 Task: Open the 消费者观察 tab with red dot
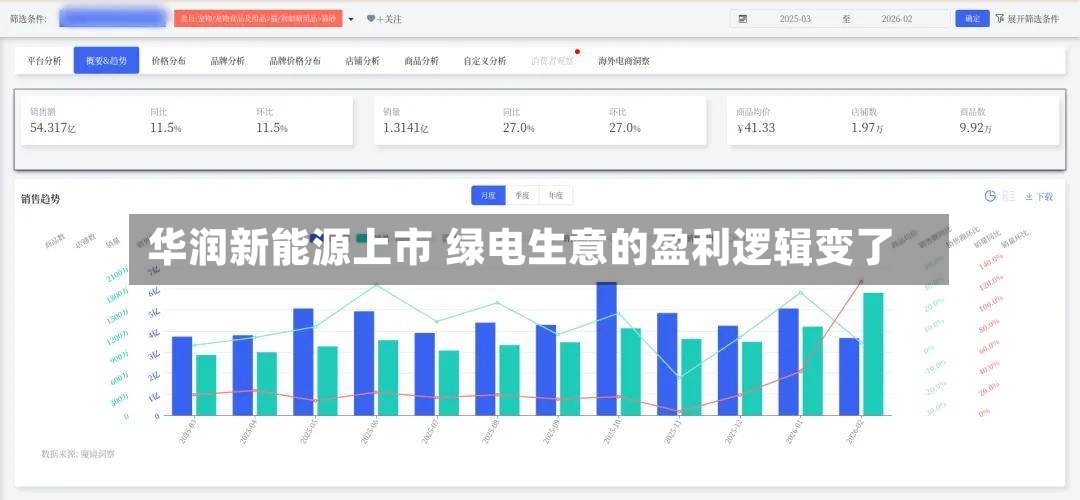(x=552, y=61)
